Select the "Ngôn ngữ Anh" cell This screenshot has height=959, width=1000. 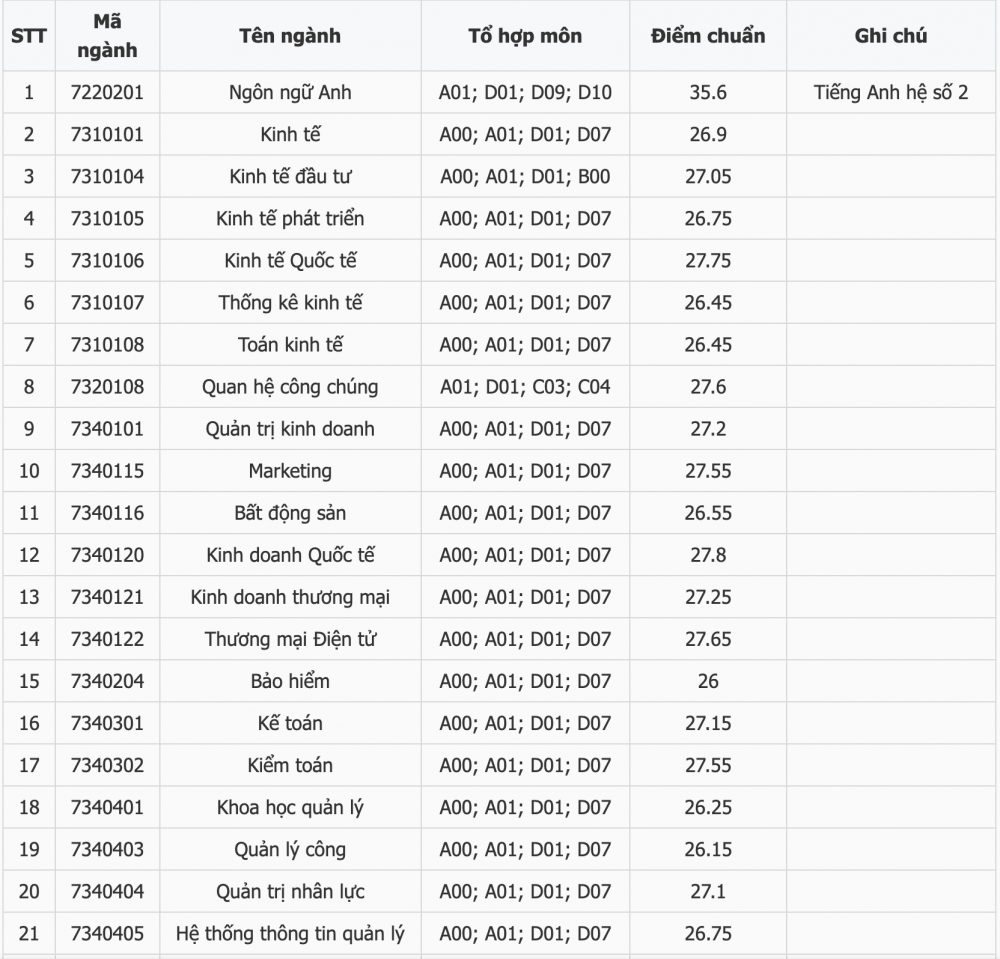[x=290, y=92]
